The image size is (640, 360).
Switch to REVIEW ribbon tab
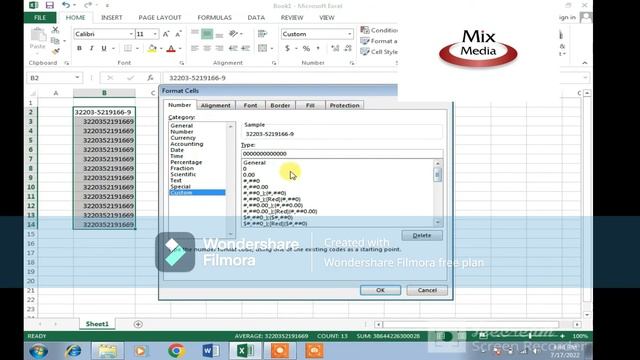tap(292, 18)
